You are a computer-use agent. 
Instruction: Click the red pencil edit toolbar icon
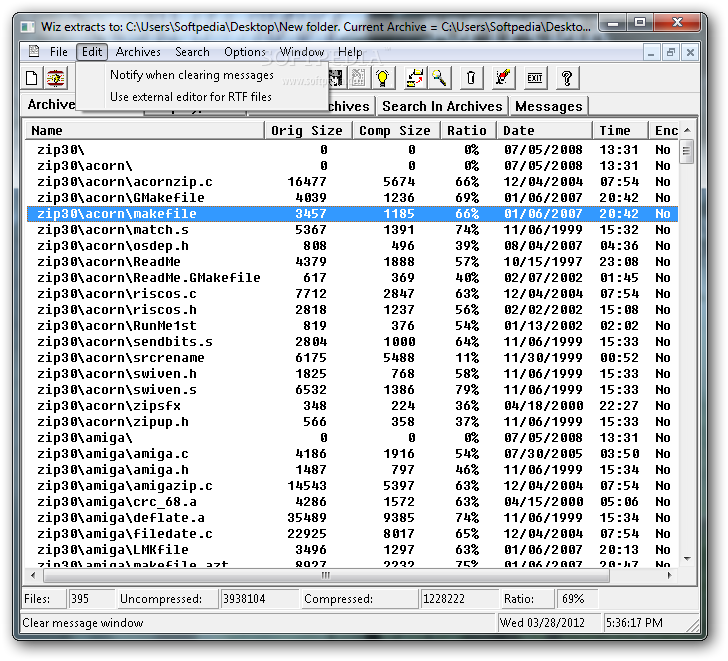click(x=503, y=78)
